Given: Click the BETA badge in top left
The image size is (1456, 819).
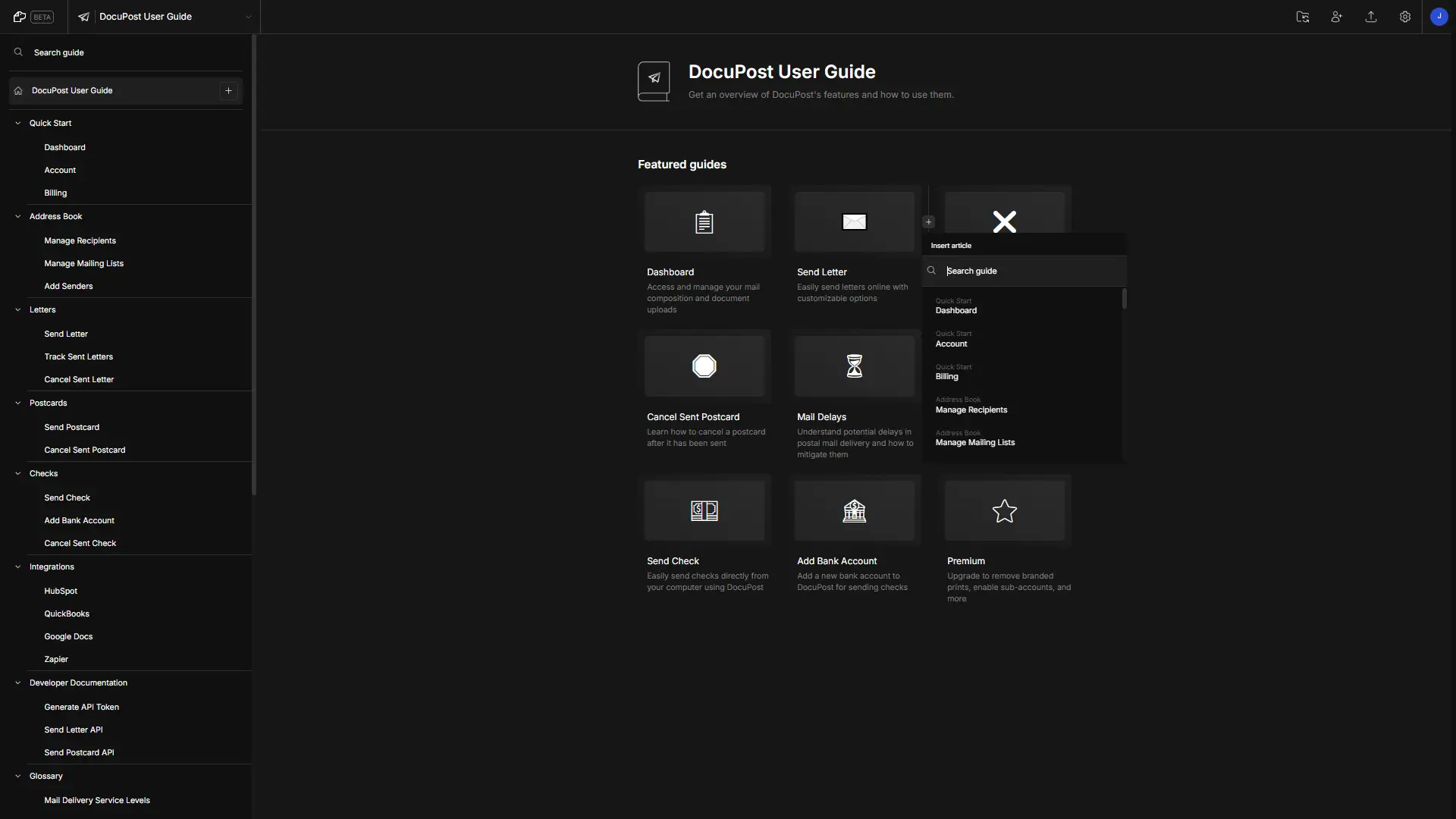Looking at the screenshot, I should point(42,17).
